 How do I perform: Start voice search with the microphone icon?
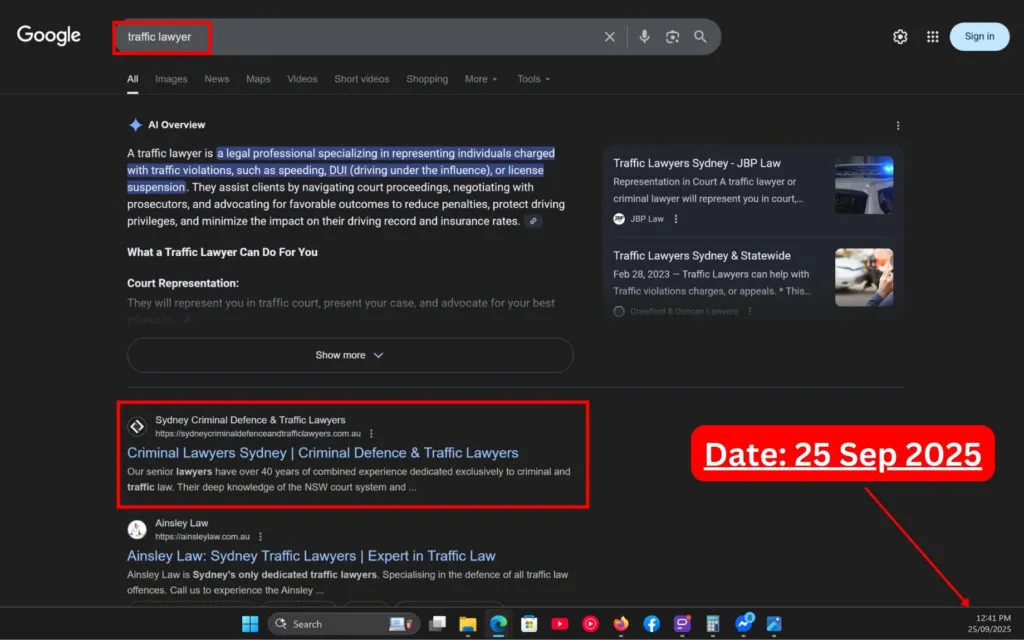point(644,37)
